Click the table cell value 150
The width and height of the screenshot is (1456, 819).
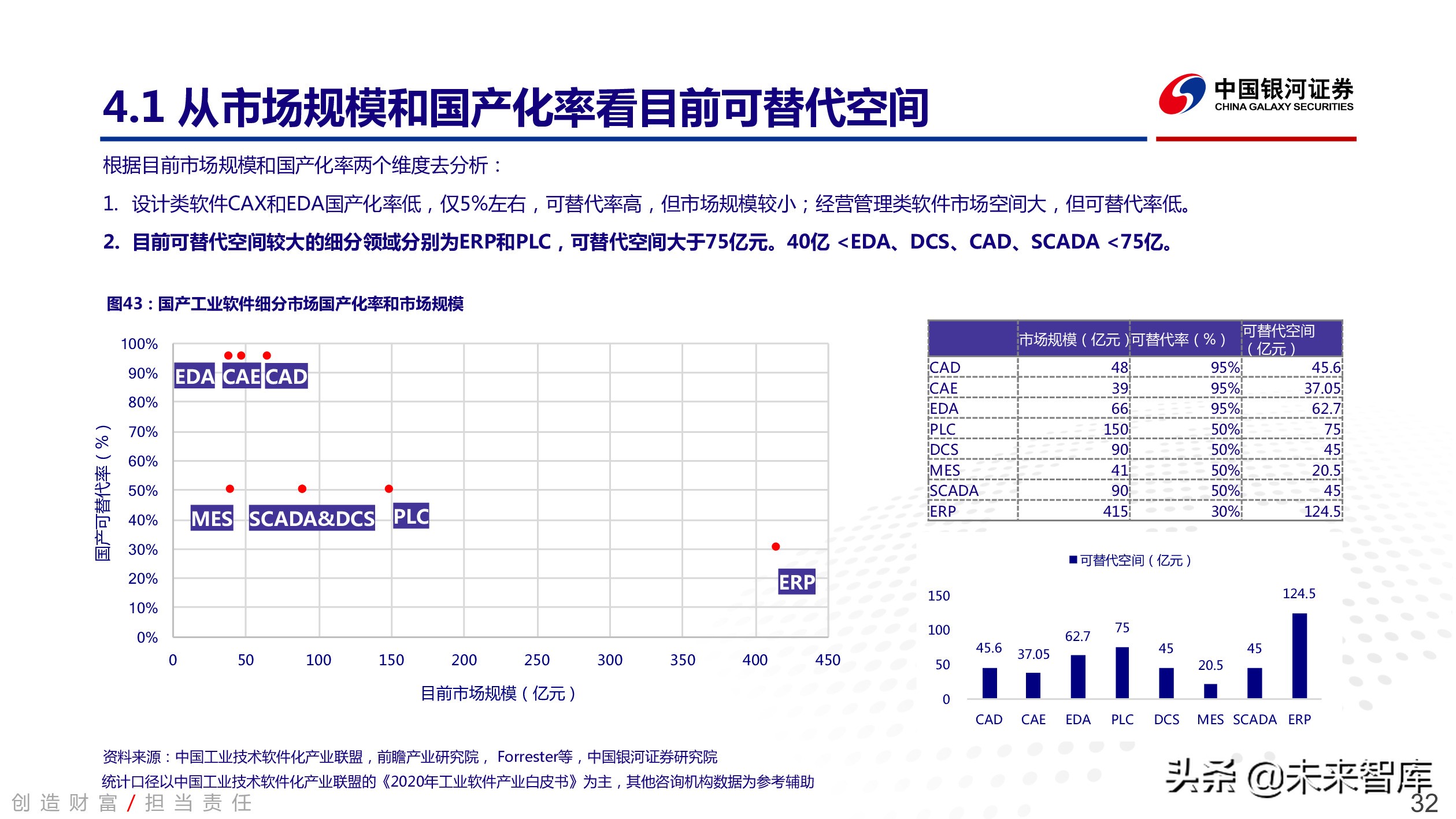[x=1116, y=429]
